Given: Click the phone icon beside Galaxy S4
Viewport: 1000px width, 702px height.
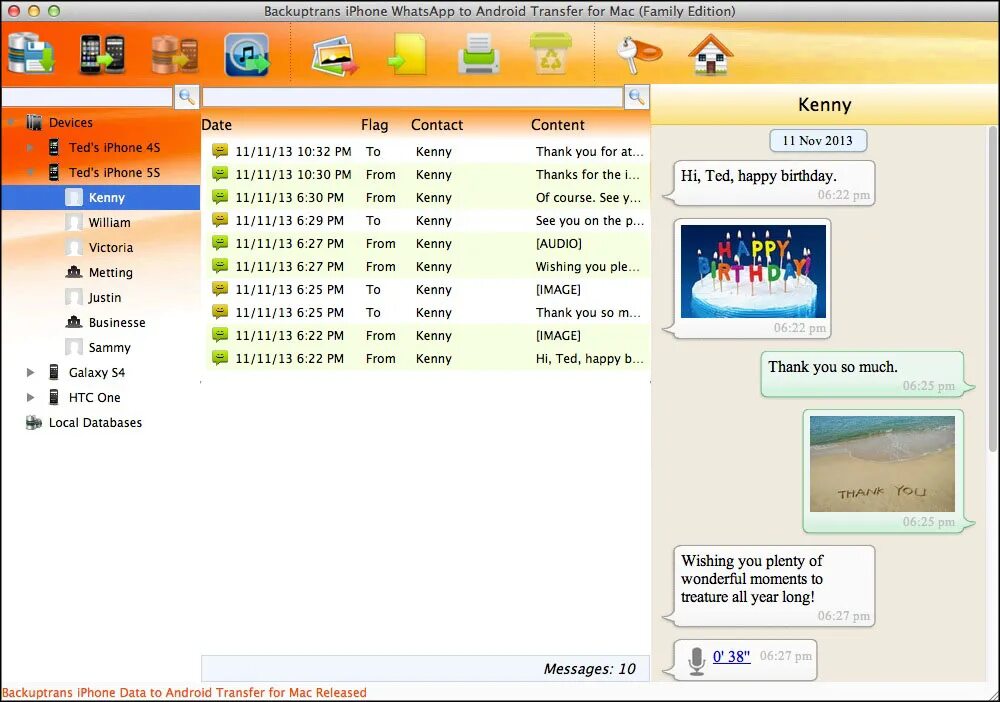Looking at the screenshot, I should (x=54, y=372).
